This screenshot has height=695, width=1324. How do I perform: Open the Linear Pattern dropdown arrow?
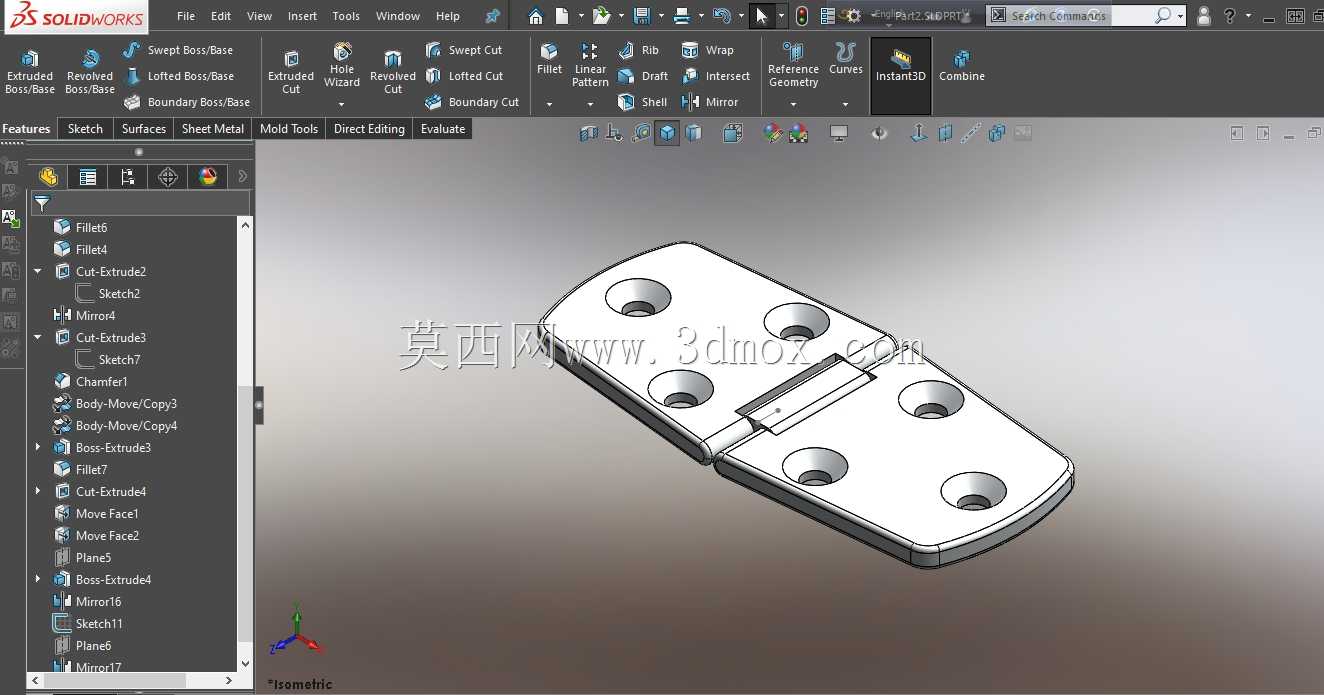pyautogui.click(x=590, y=104)
